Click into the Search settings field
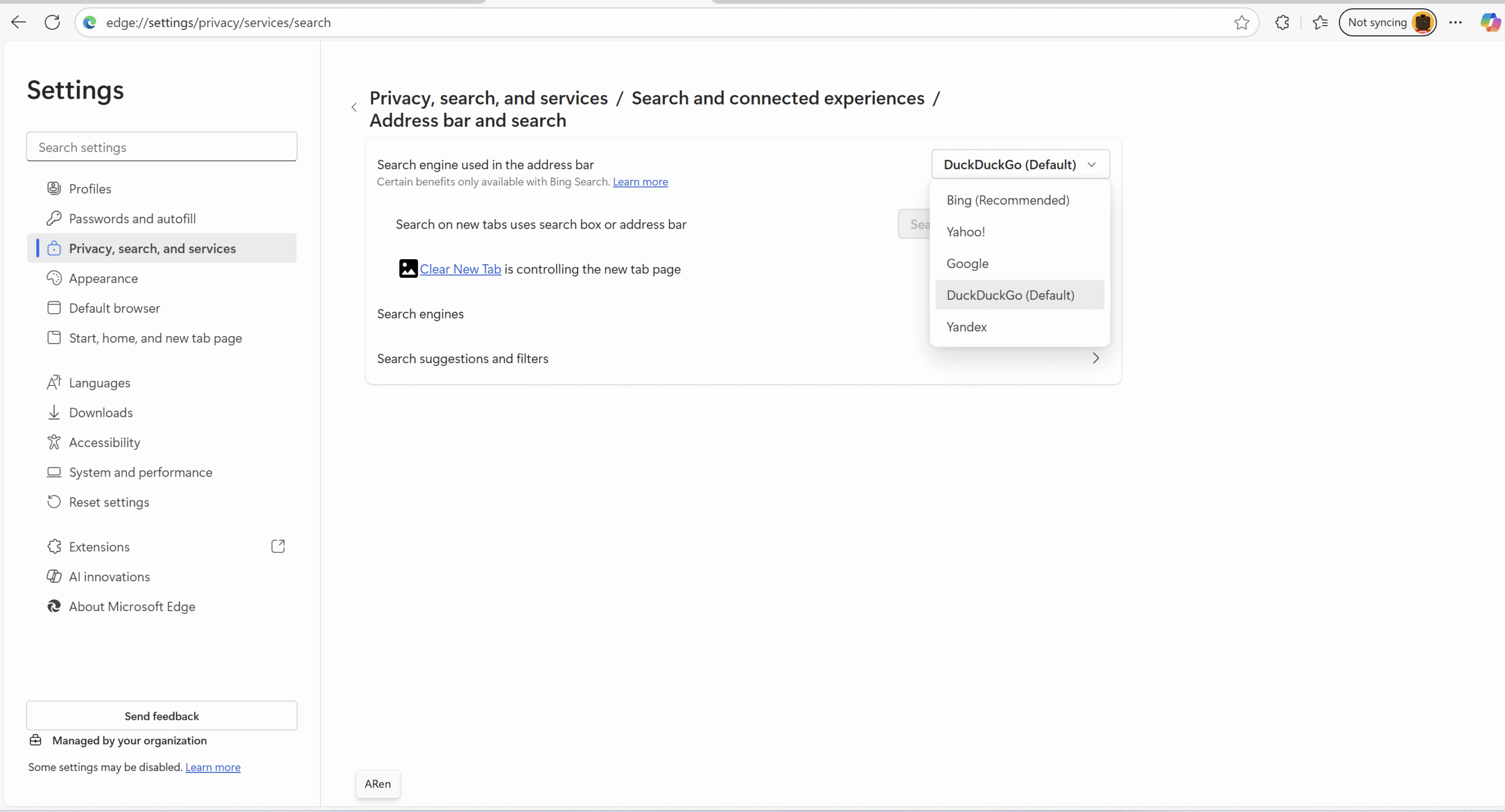1505x812 pixels. tap(162, 147)
